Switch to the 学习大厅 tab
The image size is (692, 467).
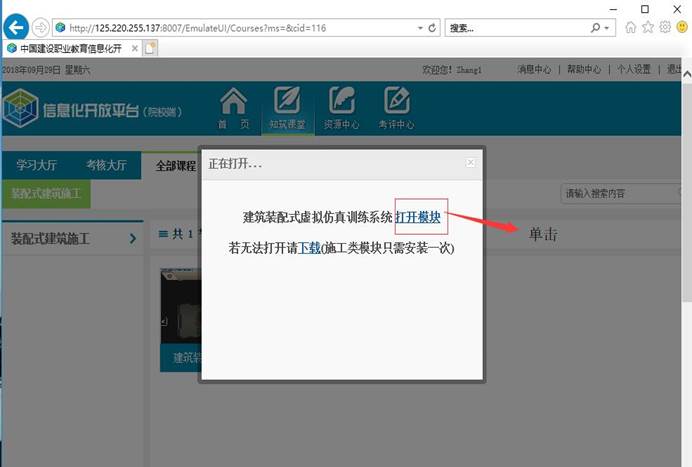pyautogui.click(x=36, y=166)
